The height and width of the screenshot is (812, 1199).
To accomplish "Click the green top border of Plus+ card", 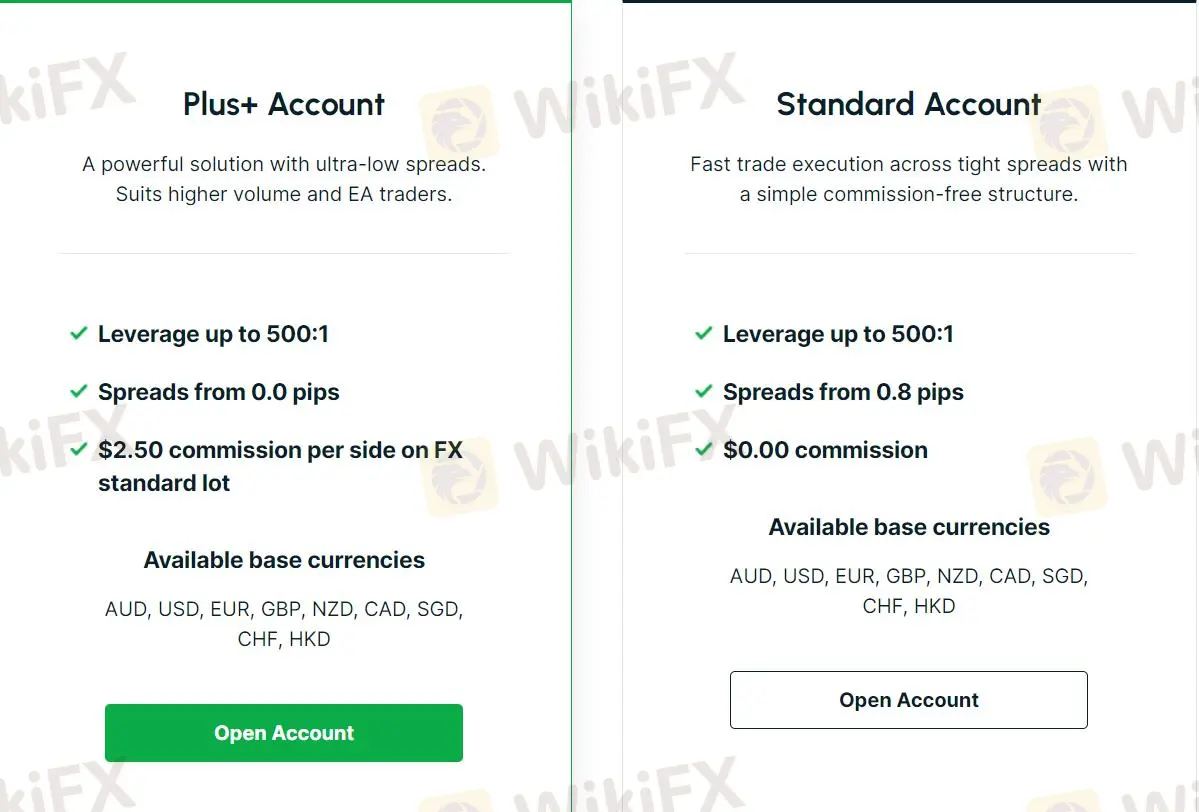I will (284, 2).
